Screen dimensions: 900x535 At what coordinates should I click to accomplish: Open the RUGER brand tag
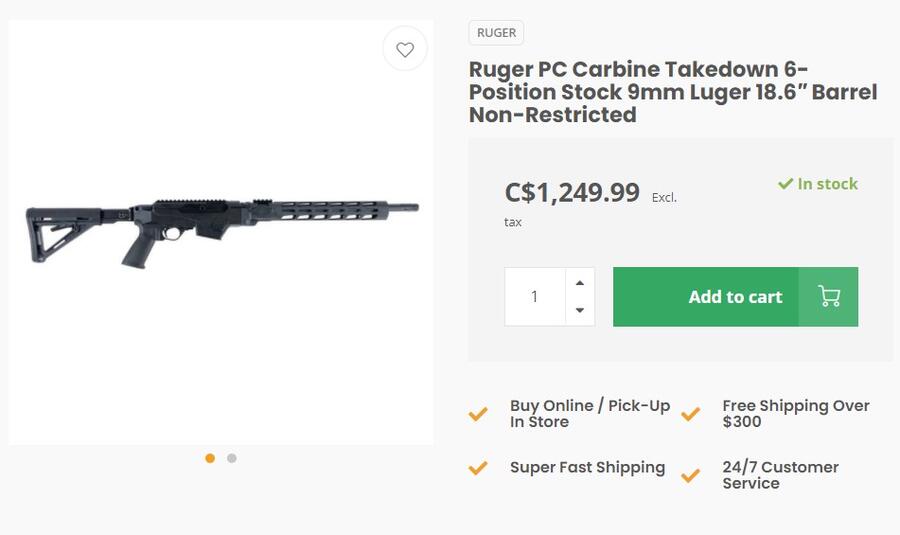496,33
